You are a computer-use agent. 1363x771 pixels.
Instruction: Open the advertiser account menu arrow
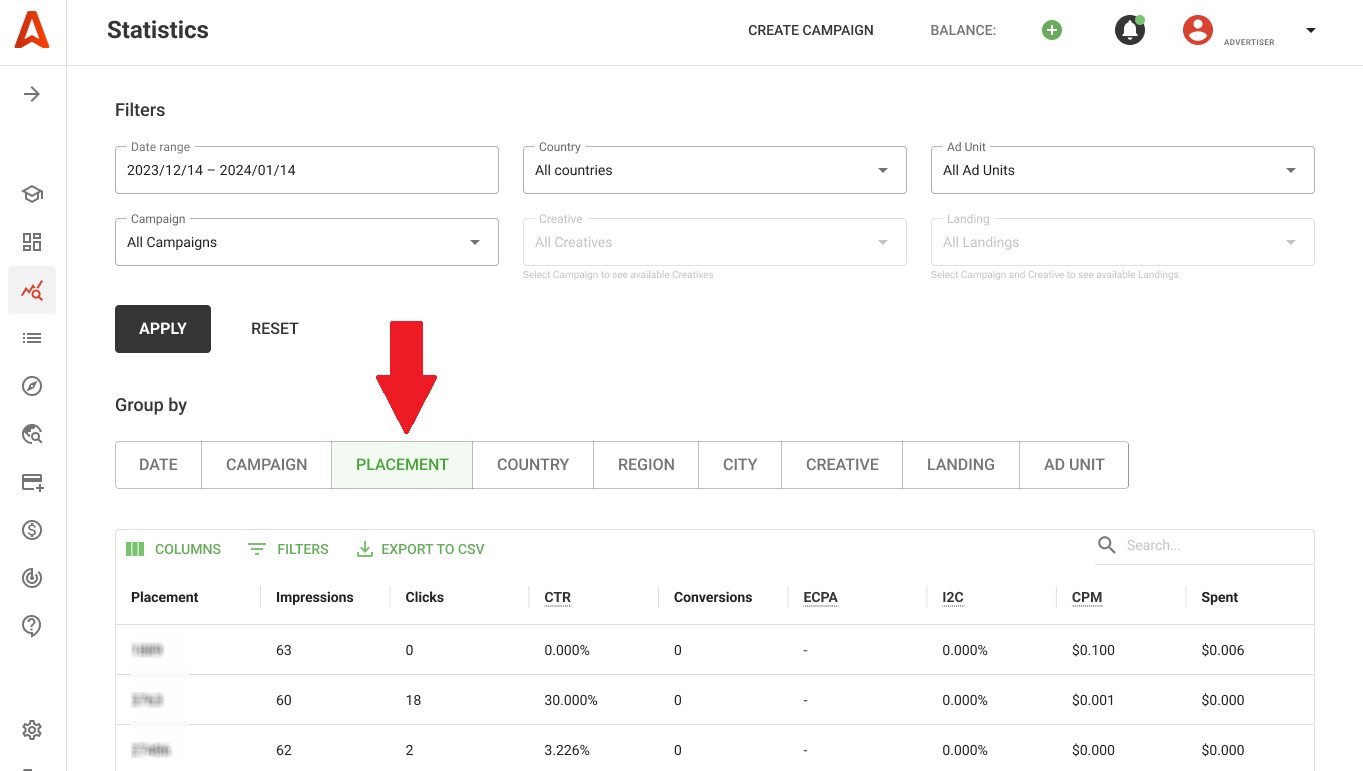pyautogui.click(x=1310, y=30)
